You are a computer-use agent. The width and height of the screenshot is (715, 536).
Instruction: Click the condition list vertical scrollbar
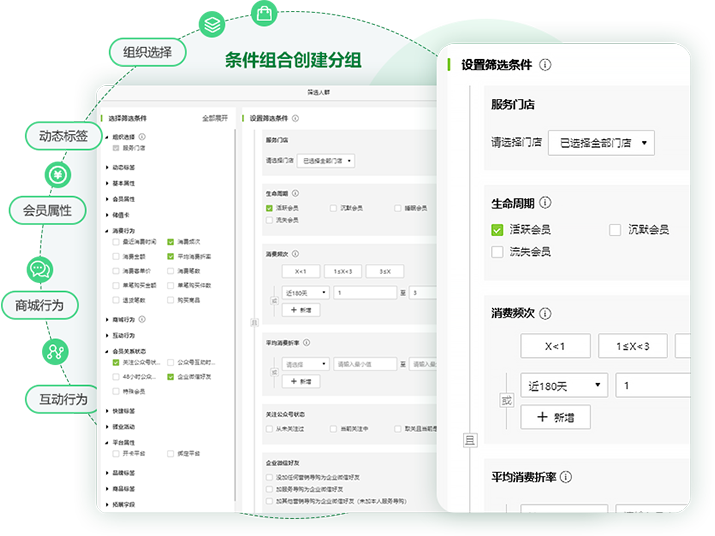tap(235, 315)
